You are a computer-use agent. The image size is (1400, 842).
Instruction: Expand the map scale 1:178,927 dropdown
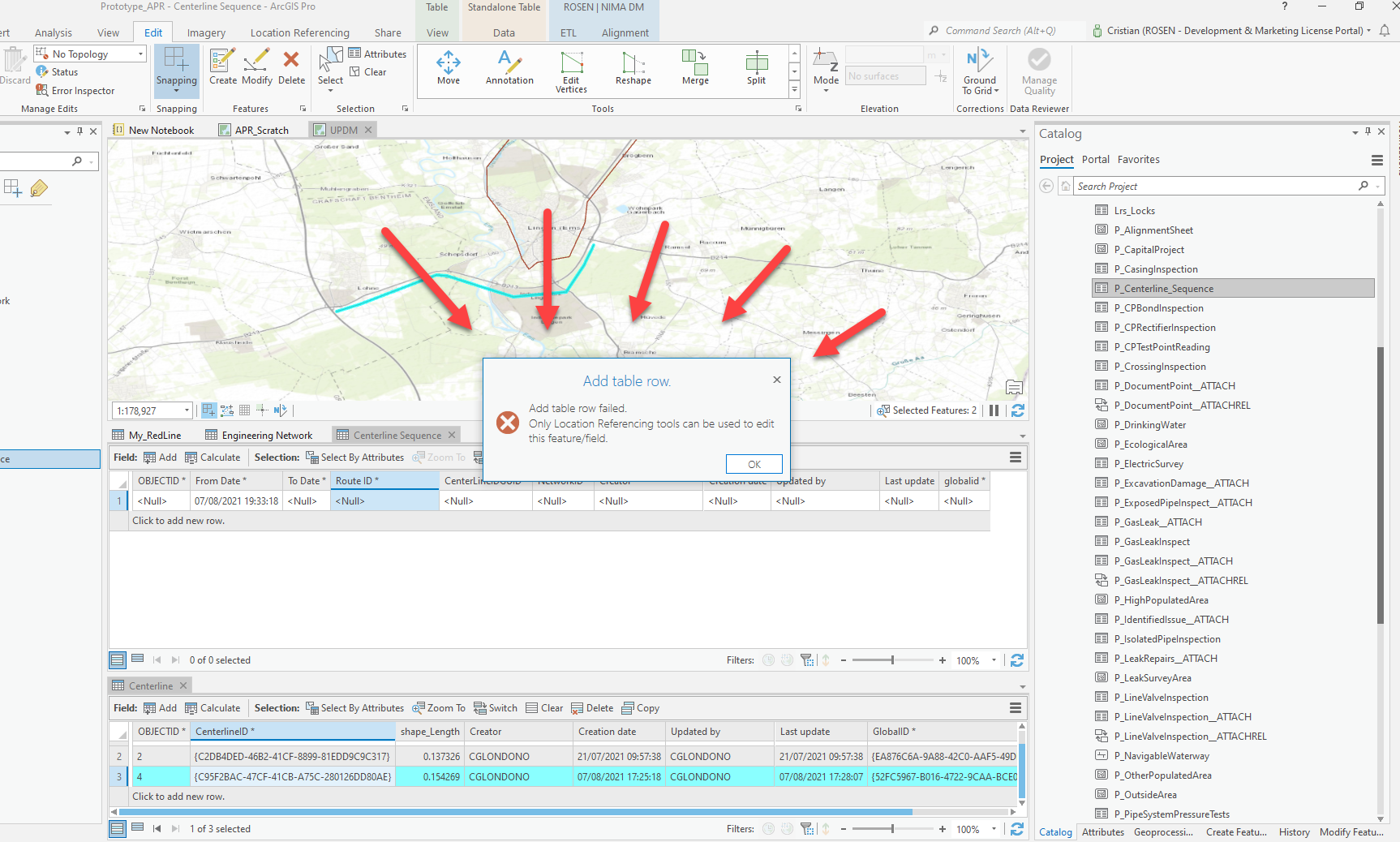click(187, 410)
